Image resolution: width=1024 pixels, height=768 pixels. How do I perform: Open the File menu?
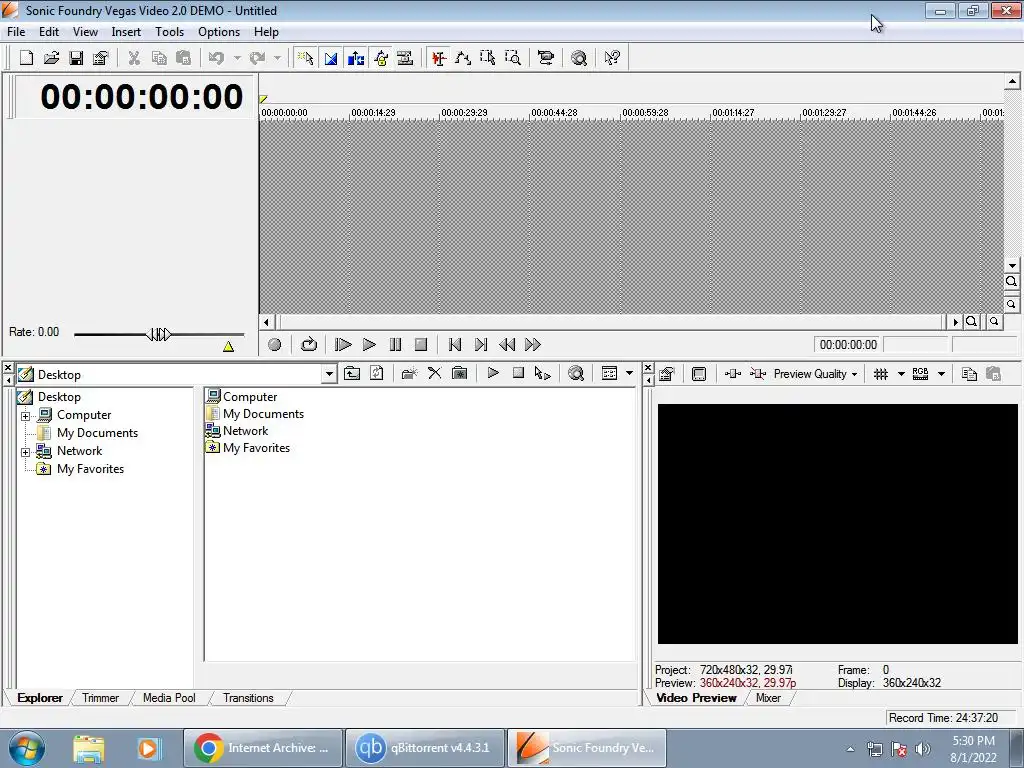pyautogui.click(x=16, y=32)
